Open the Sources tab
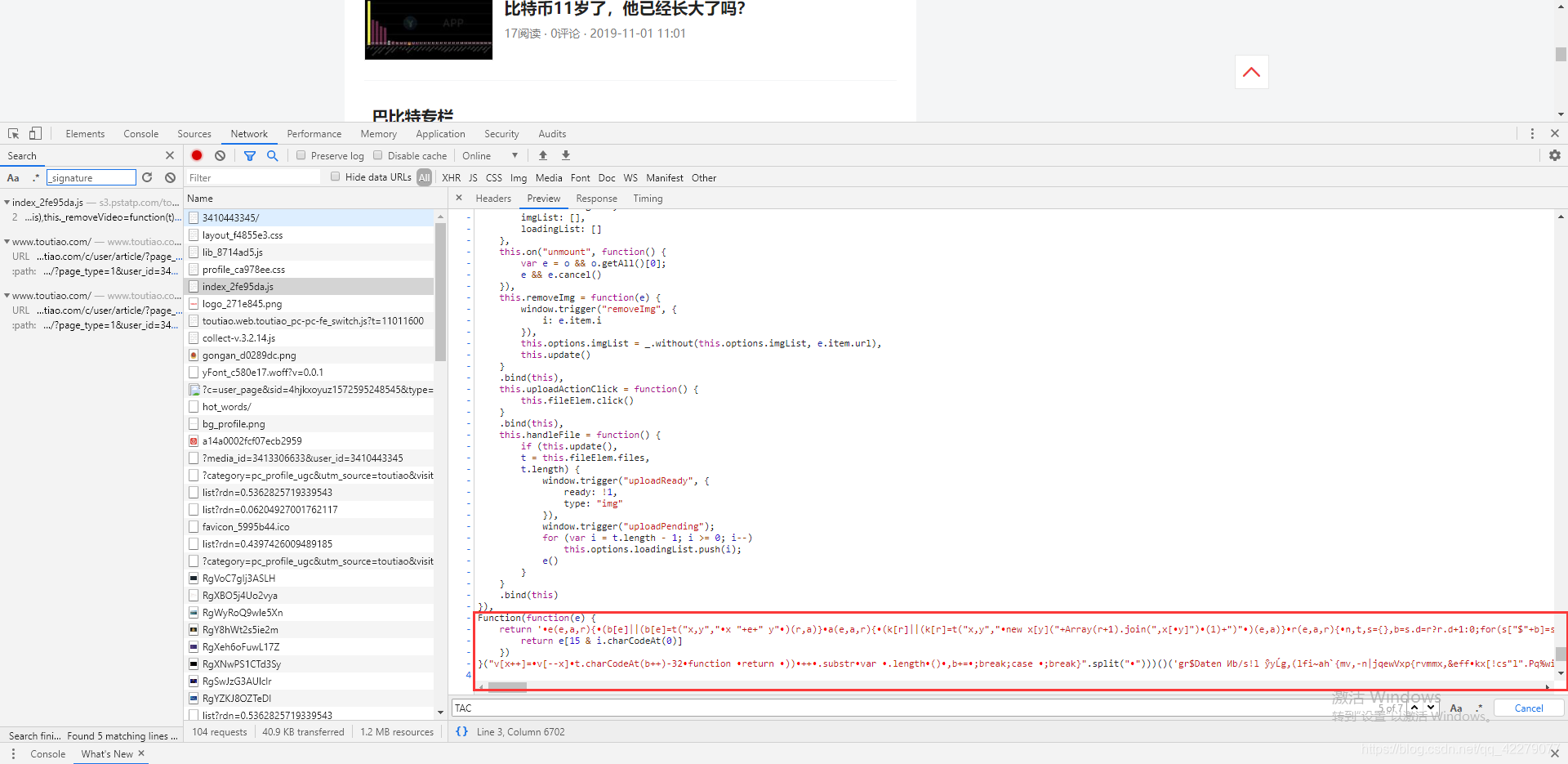 pos(194,133)
